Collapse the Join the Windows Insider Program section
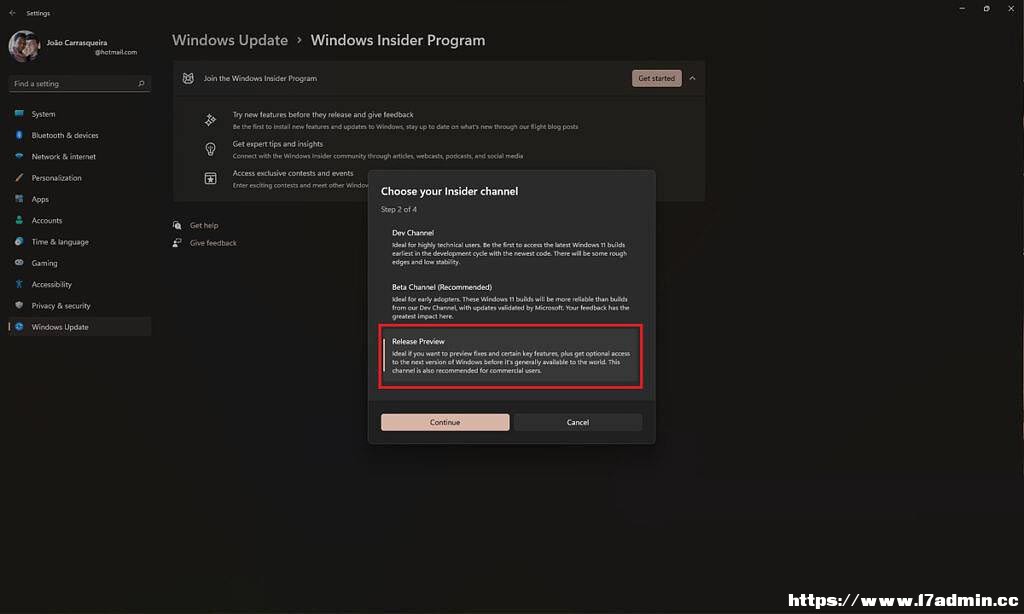The image size is (1024, 614). [x=692, y=78]
